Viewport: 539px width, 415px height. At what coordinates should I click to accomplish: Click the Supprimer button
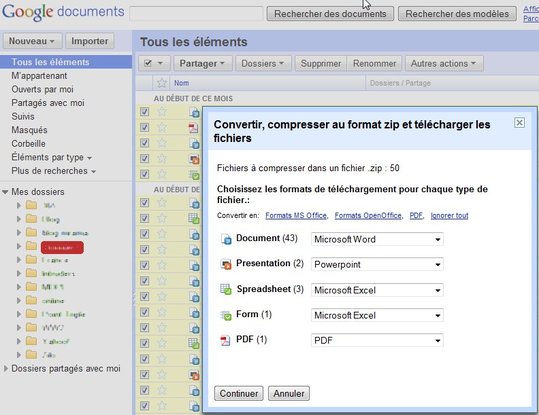321,64
